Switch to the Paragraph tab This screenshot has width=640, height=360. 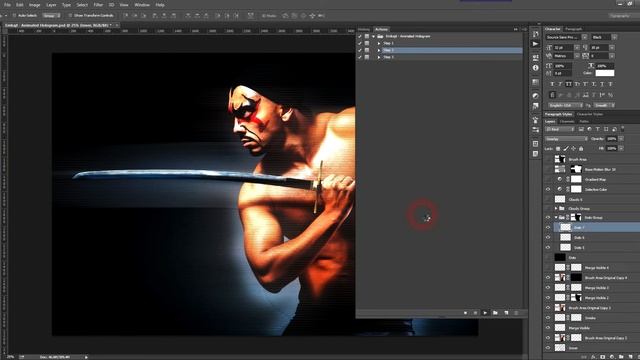(573, 29)
